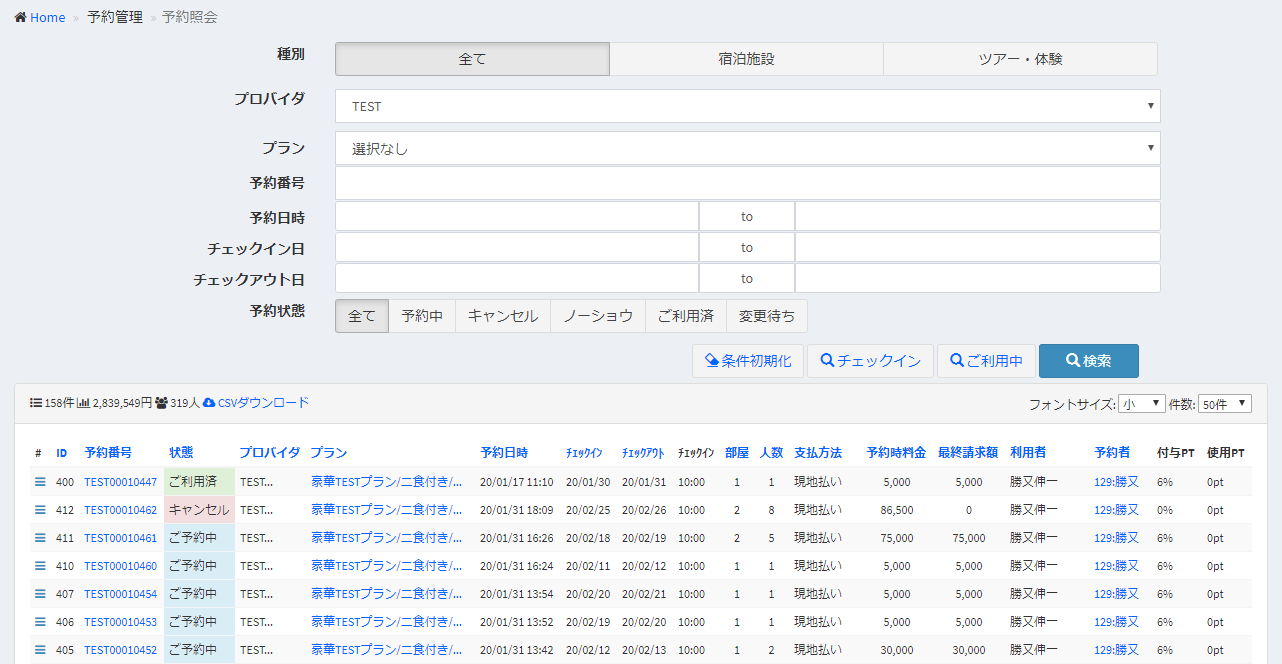Sort table by 状態 column header
Viewport: 1282px width, 664px height.
pos(181,453)
